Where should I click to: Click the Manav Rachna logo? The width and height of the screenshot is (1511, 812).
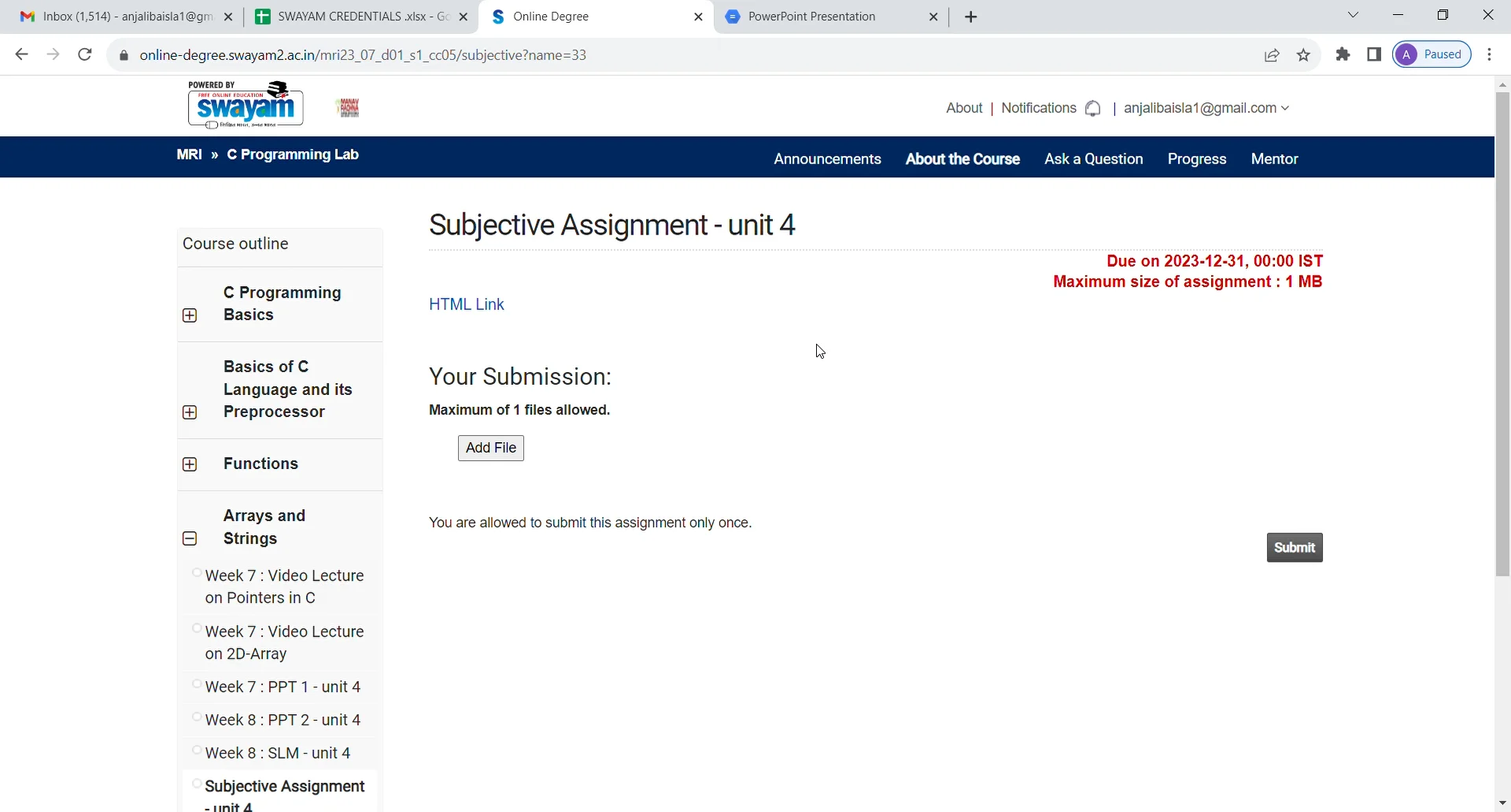(347, 105)
